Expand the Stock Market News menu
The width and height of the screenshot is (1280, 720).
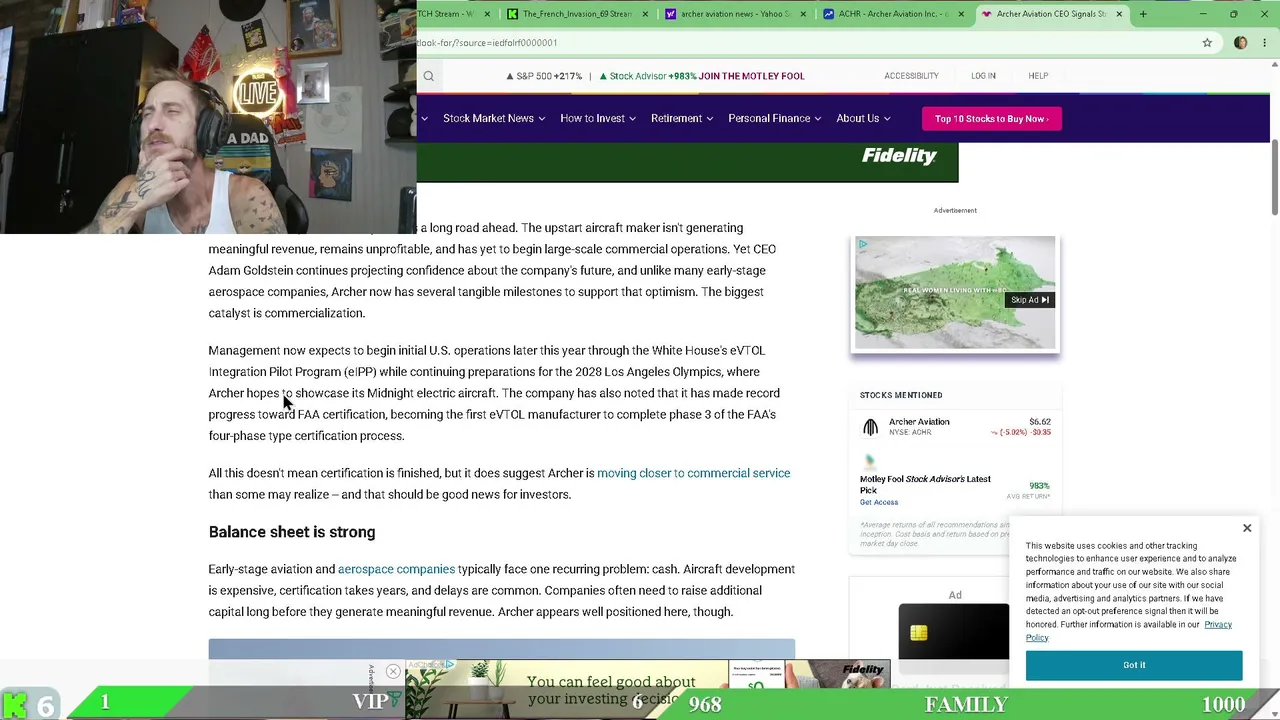(x=494, y=118)
